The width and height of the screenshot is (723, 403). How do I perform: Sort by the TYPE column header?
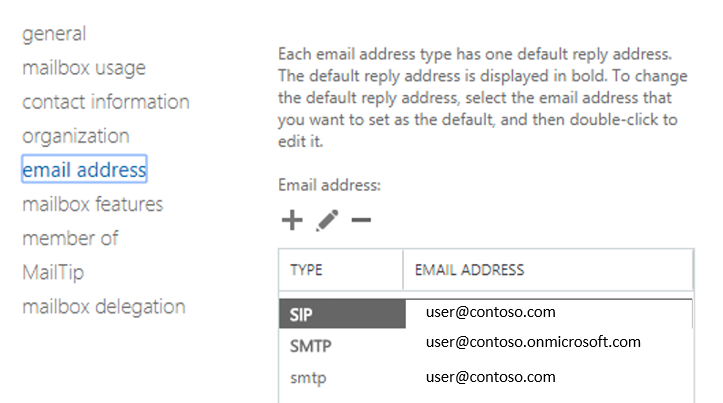[307, 270]
